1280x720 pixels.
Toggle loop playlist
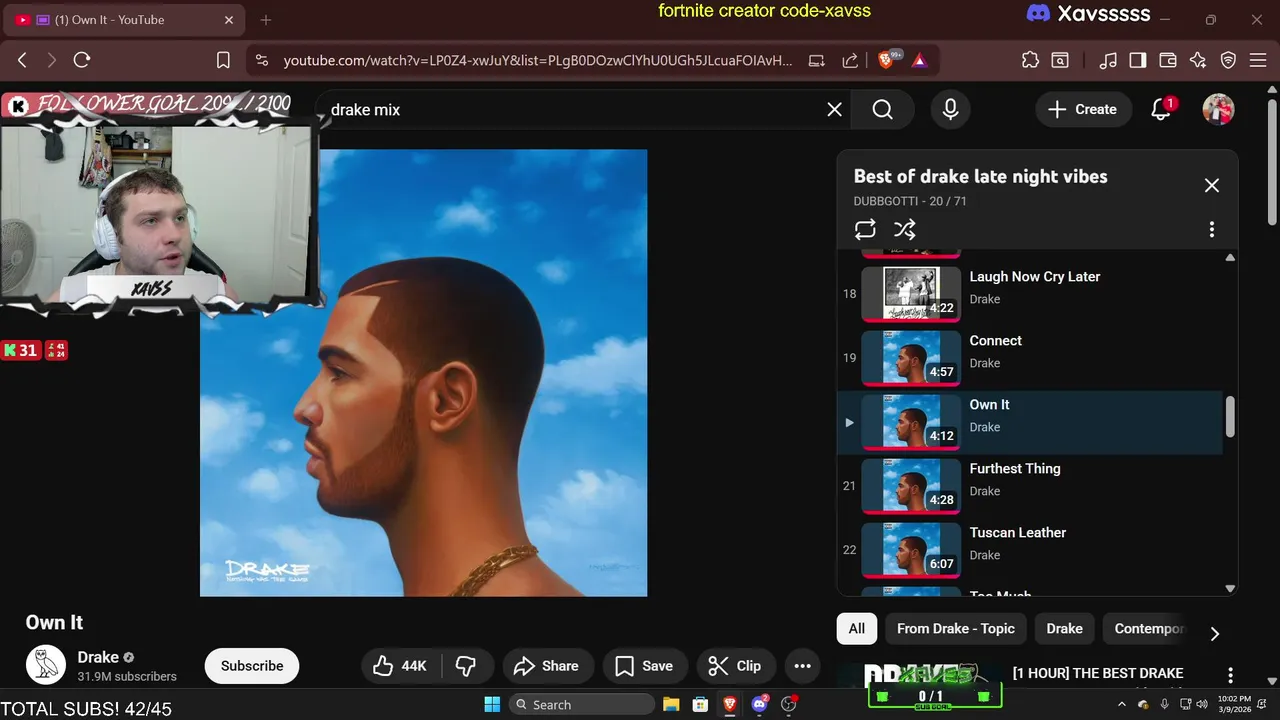[865, 229]
